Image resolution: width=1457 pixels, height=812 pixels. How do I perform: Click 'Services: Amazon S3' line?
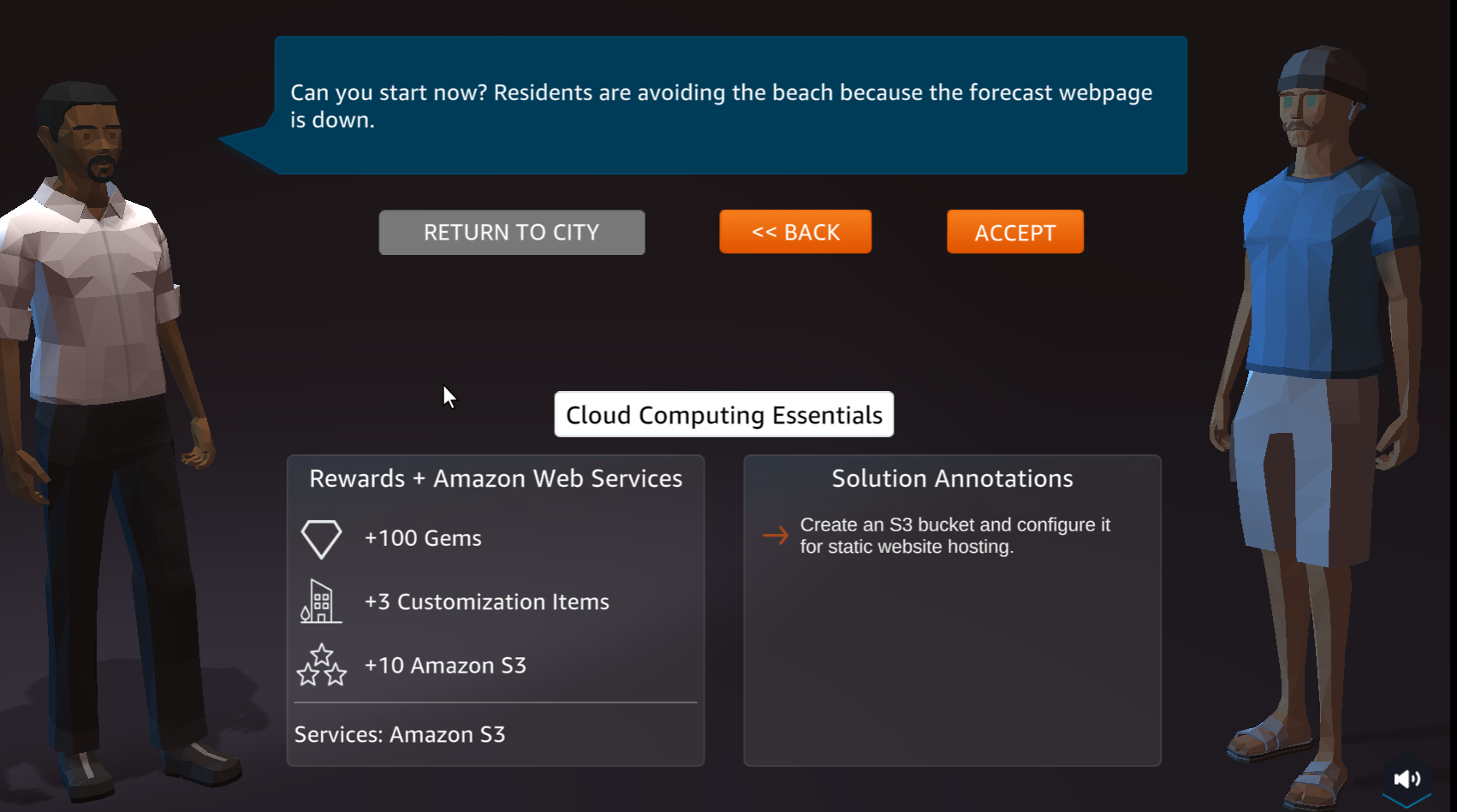click(400, 734)
